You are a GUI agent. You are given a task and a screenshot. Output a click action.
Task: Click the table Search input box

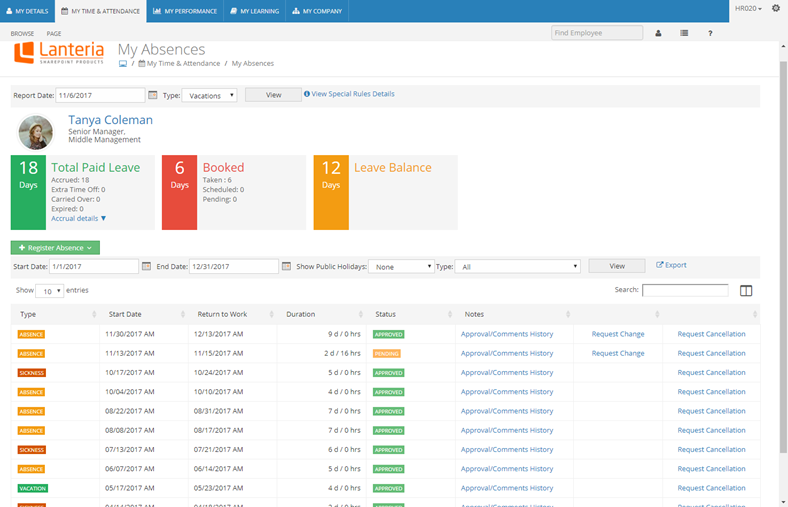(x=685, y=290)
